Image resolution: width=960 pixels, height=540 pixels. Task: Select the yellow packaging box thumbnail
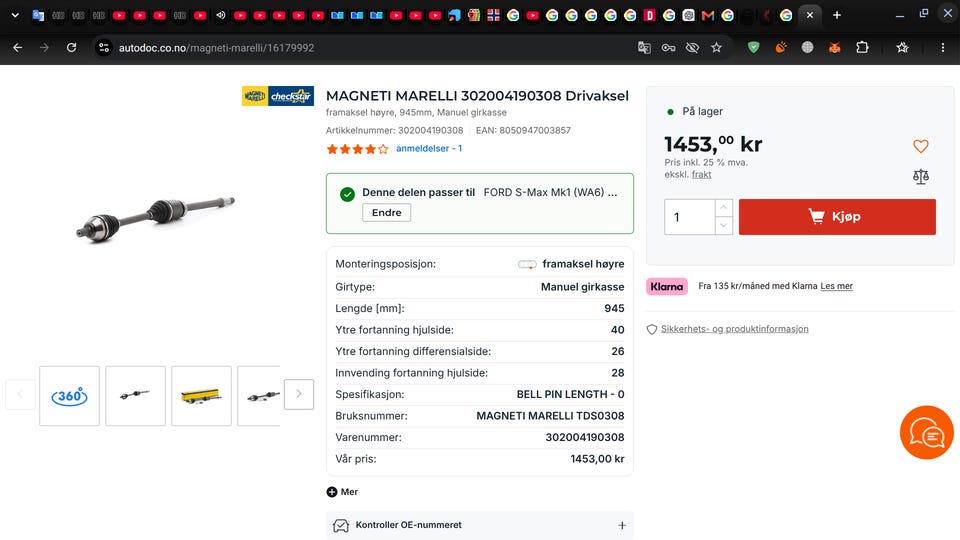tap(201, 396)
